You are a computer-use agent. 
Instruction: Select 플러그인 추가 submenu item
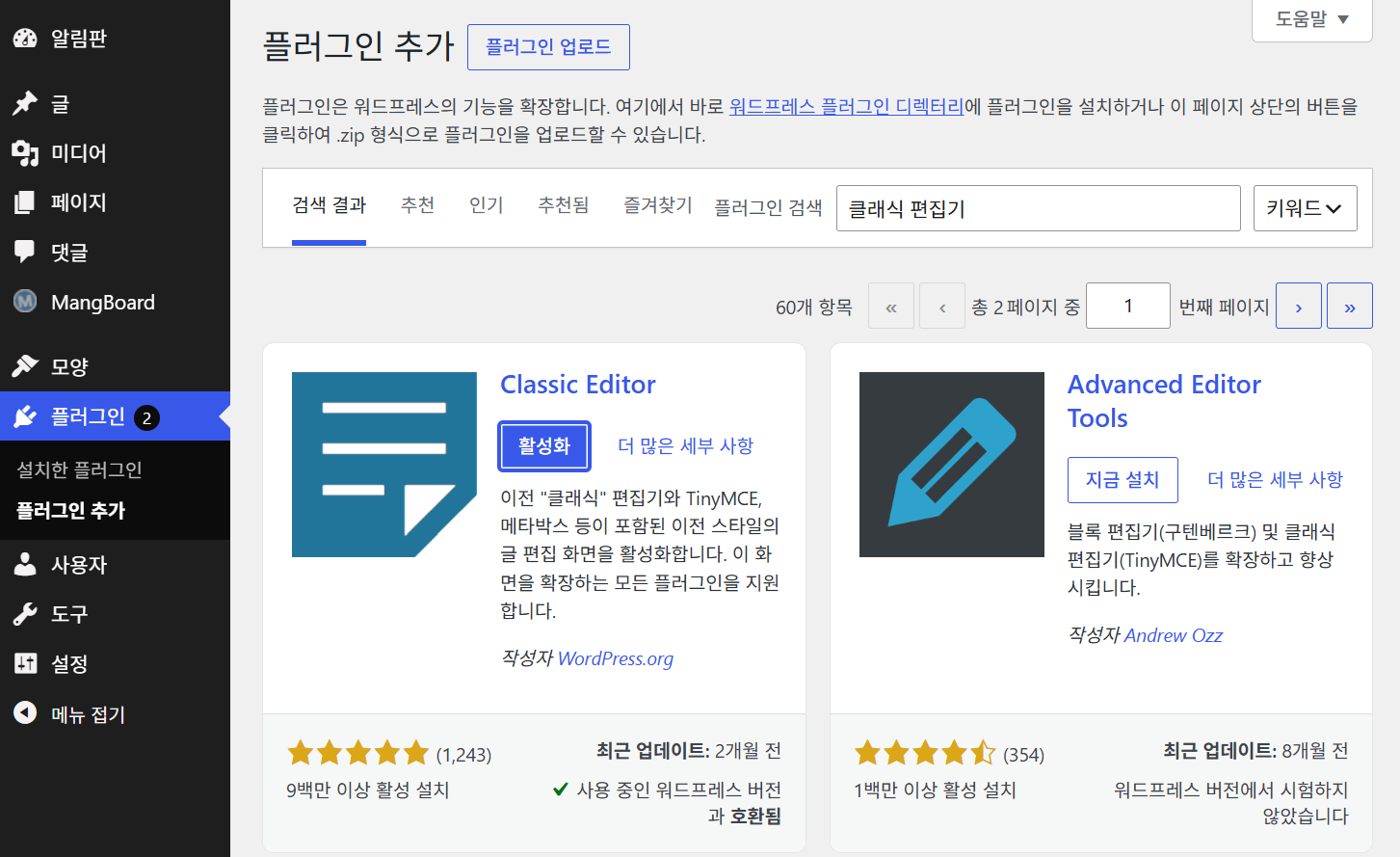coord(70,511)
